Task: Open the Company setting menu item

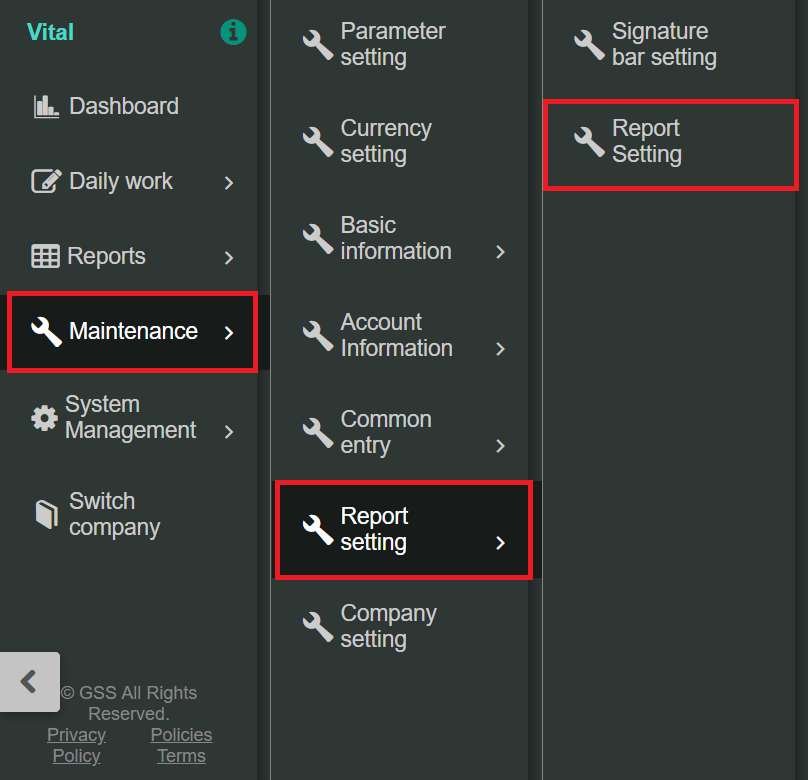Action: [x=388, y=626]
